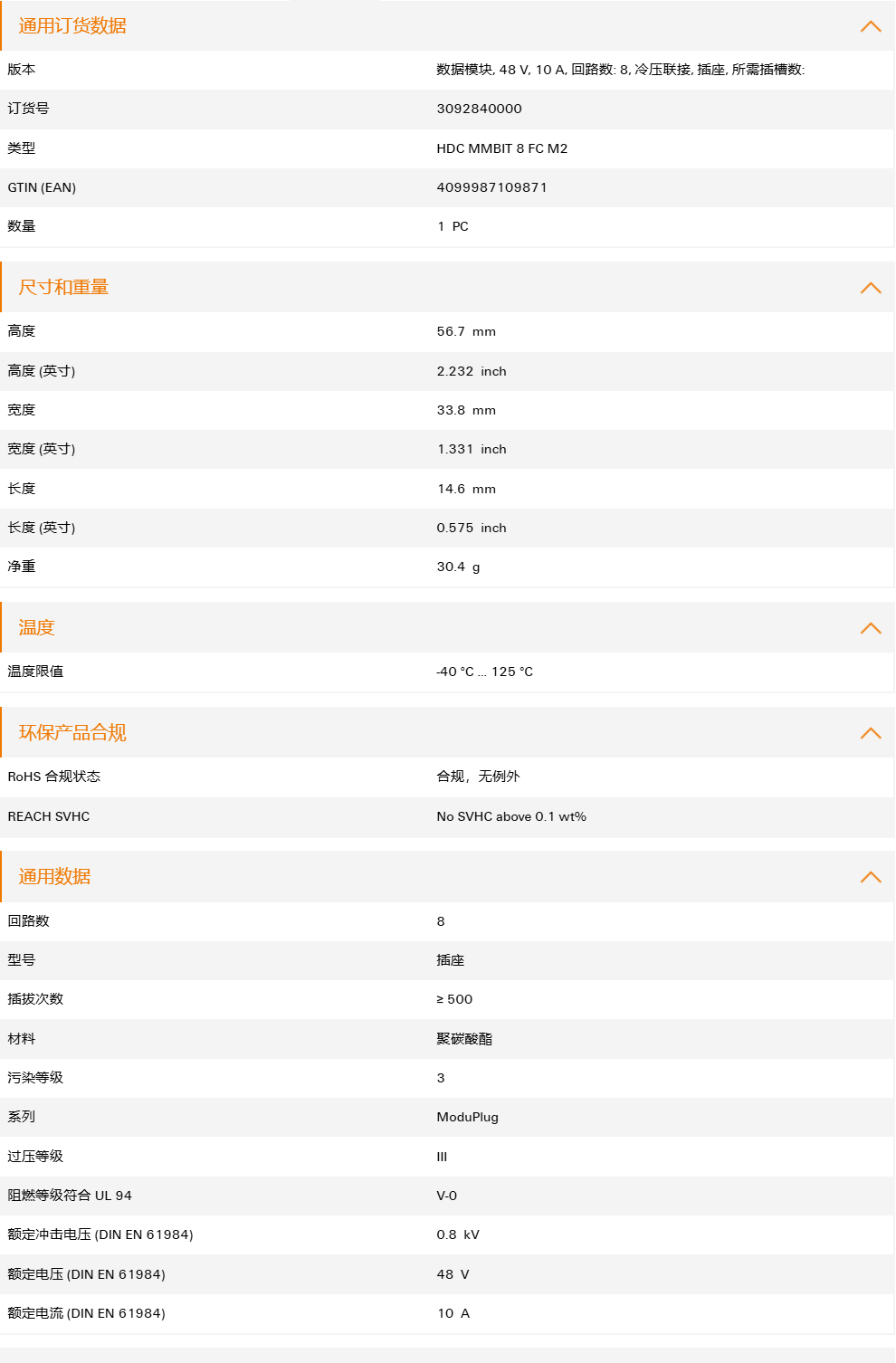Click the 回路数 row label
Viewport: 896px width, 1363px height.
point(28,921)
